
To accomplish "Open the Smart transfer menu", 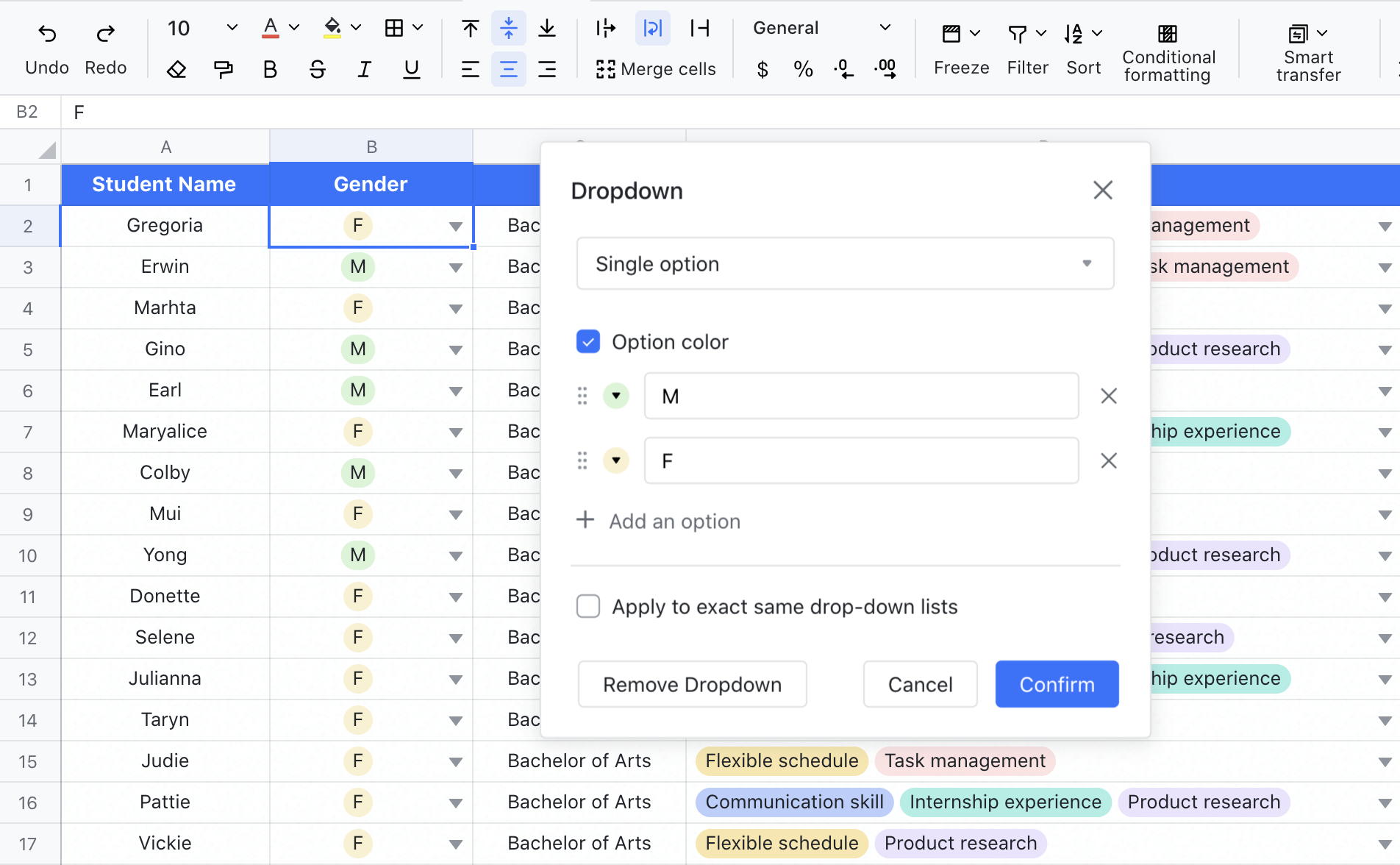I will coord(1308,53).
